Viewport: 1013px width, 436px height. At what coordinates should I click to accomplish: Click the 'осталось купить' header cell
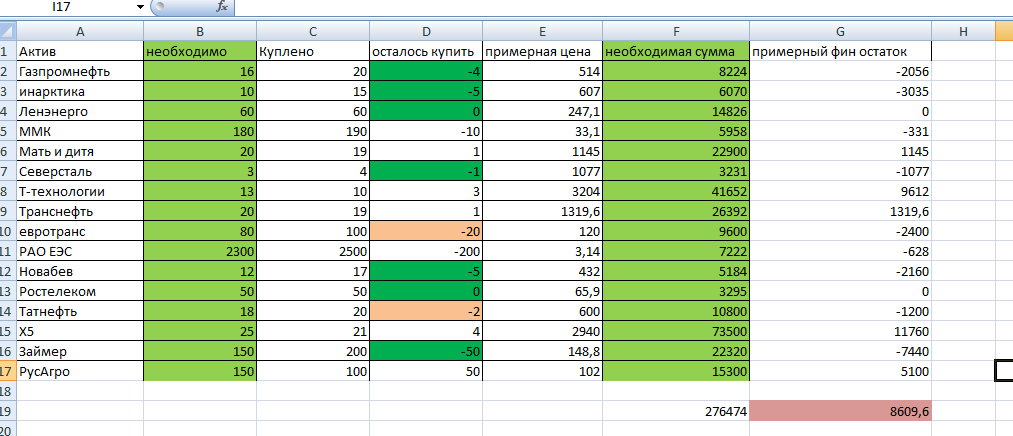[x=426, y=52]
